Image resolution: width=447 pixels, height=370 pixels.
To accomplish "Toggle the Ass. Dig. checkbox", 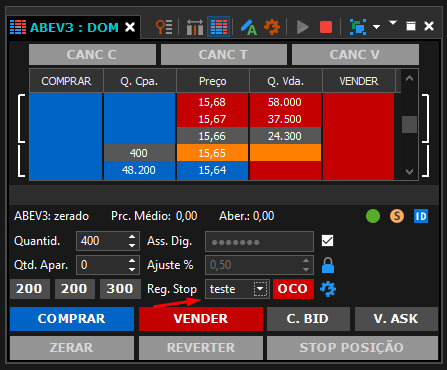I will coord(327,241).
